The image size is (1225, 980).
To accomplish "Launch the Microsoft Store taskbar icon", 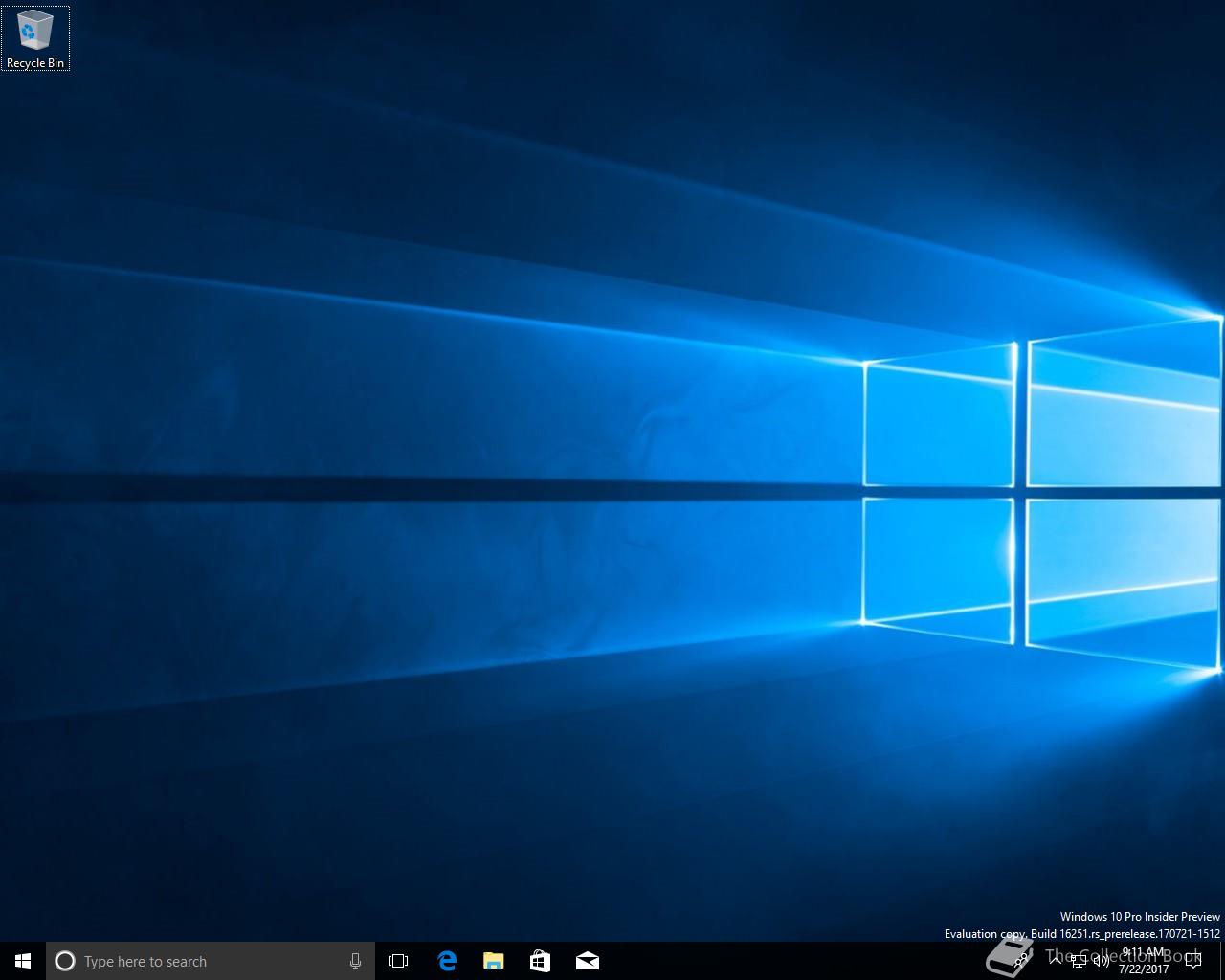I will (540, 961).
